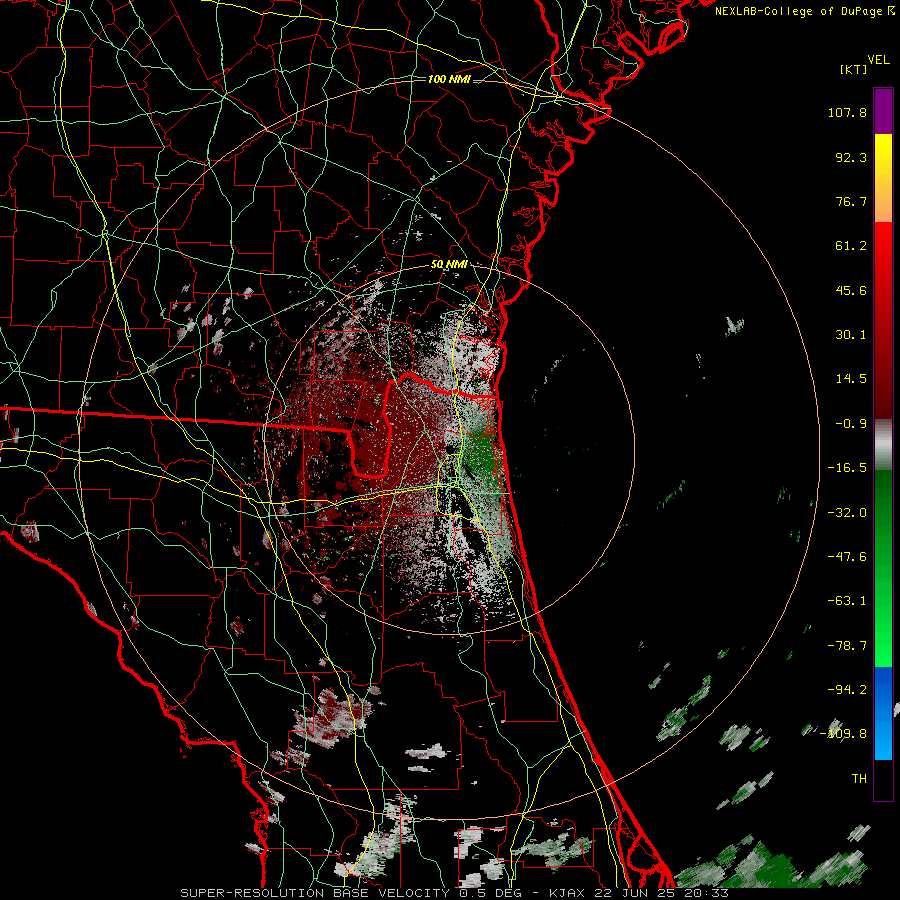Select the purple segment of the color bar
Viewport: 900px width, 900px height.
point(883,111)
